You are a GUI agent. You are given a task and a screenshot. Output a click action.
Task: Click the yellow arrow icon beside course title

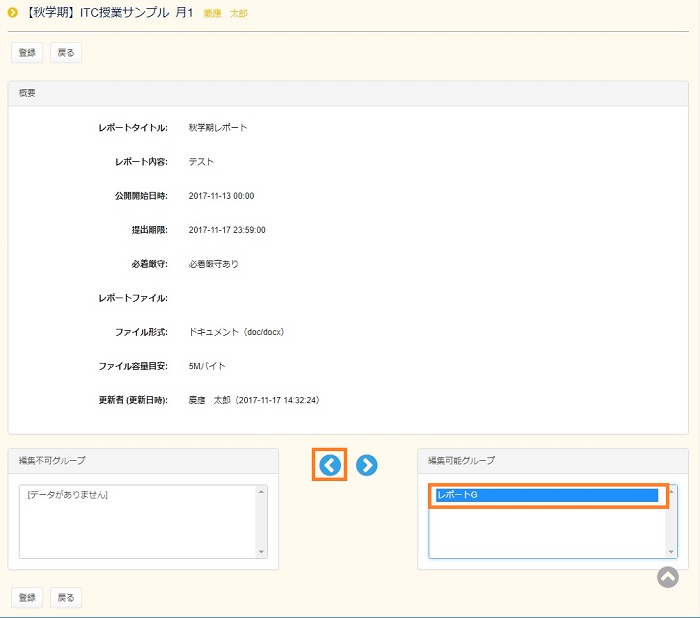[13, 13]
